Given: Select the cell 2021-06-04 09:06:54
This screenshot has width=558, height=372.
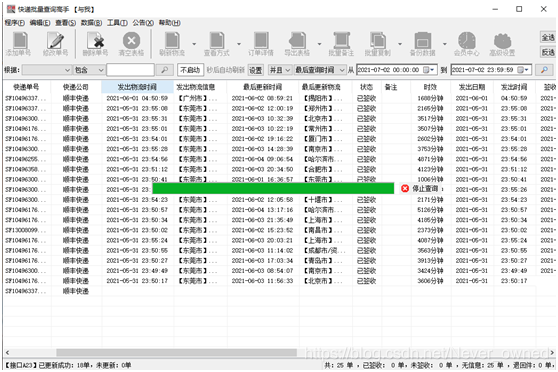Looking at the screenshot, I should [262, 159].
